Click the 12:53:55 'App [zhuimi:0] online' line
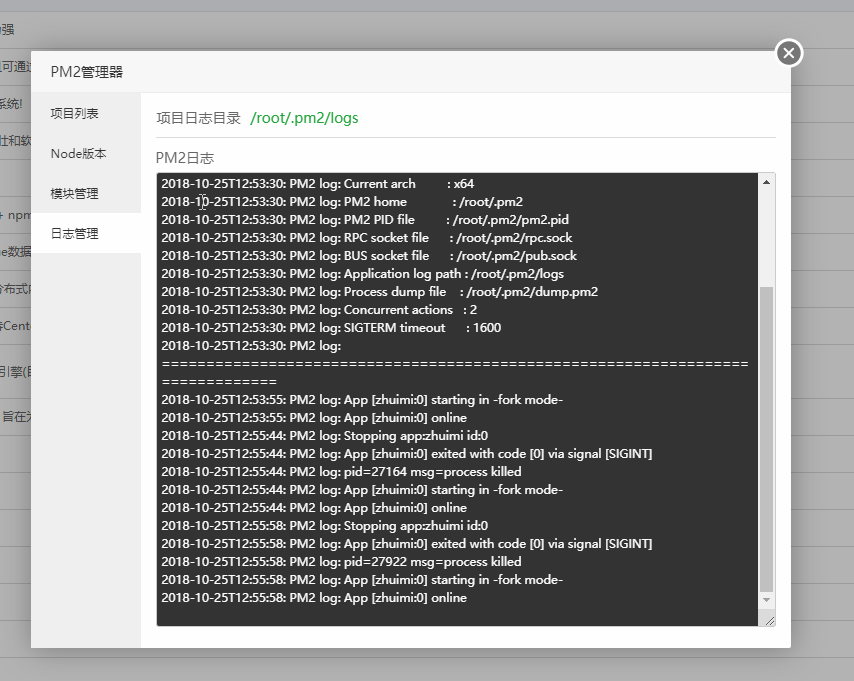The height and width of the screenshot is (681, 854). pyautogui.click(x=314, y=417)
